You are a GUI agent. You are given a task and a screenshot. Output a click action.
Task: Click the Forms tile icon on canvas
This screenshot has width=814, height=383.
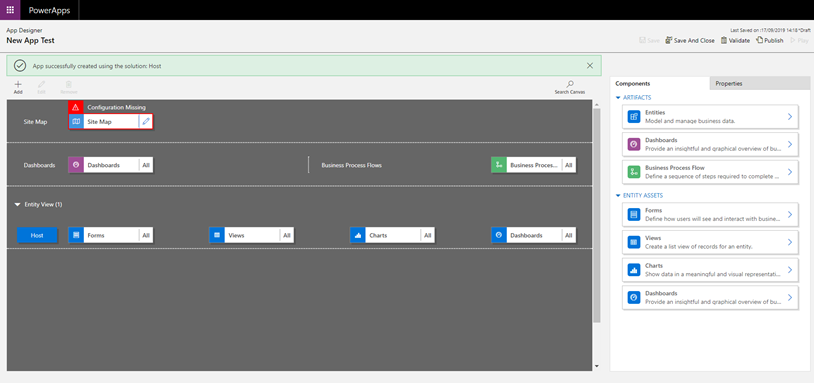(x=76, y=235)
